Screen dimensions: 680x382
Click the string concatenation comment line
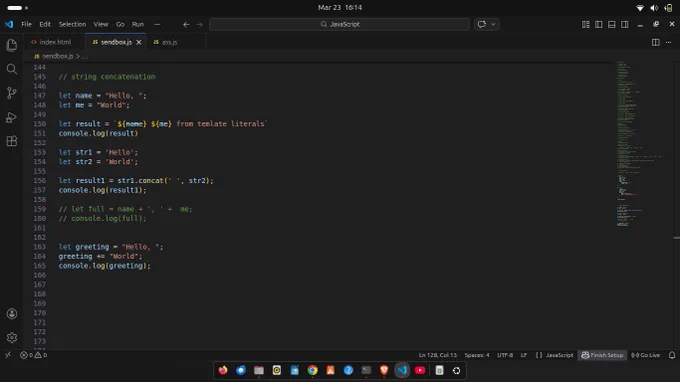click(x=107, y=77)
